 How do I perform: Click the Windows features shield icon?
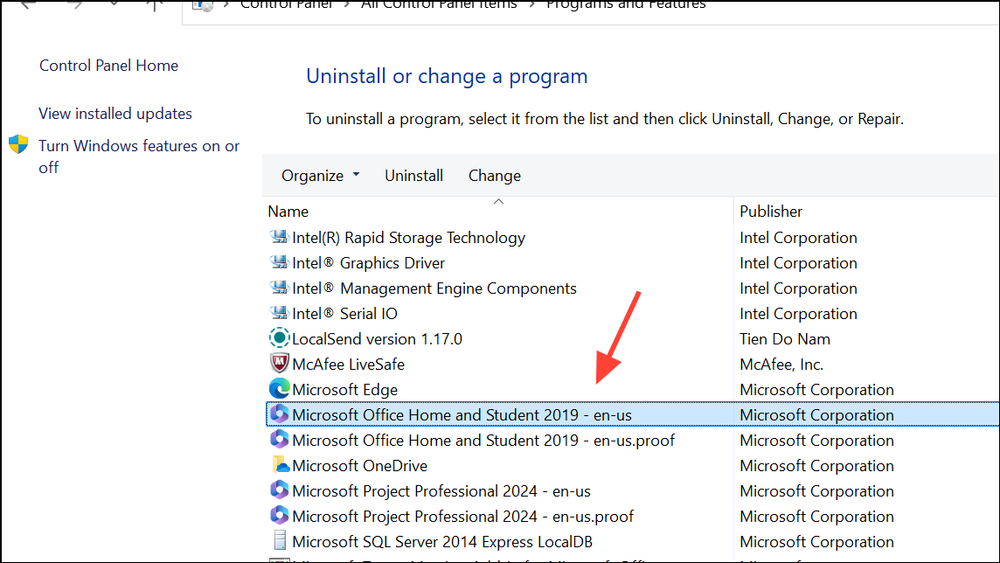tap(18, 145)
